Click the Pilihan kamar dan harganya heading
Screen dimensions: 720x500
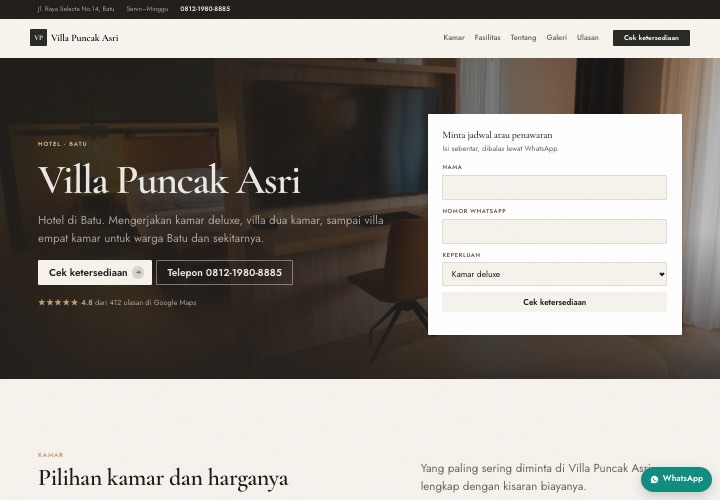pos(163,478)
